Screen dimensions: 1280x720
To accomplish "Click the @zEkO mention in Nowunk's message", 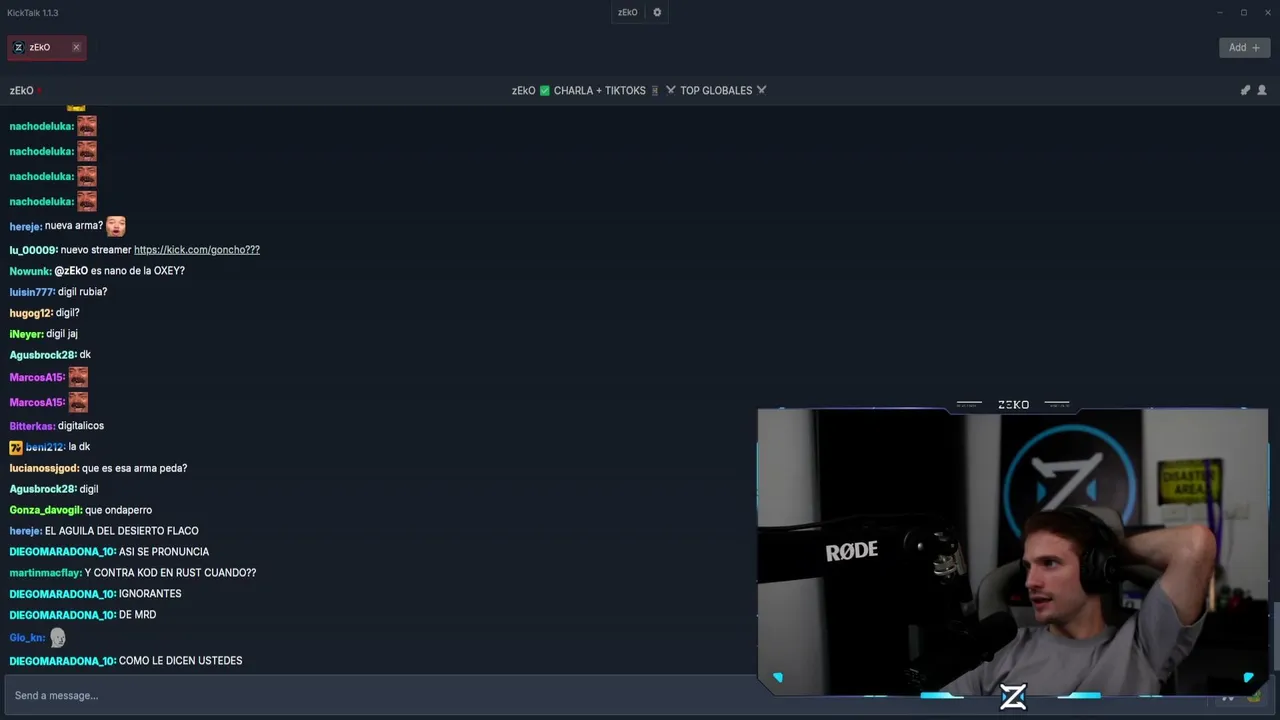I will pyautogui.click(x=71, y=271).
